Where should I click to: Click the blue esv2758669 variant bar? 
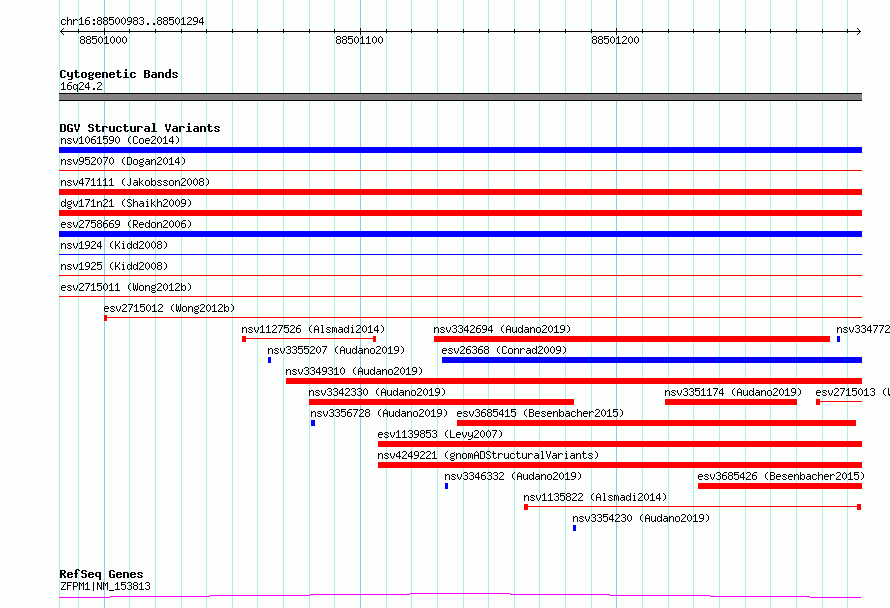460,234
